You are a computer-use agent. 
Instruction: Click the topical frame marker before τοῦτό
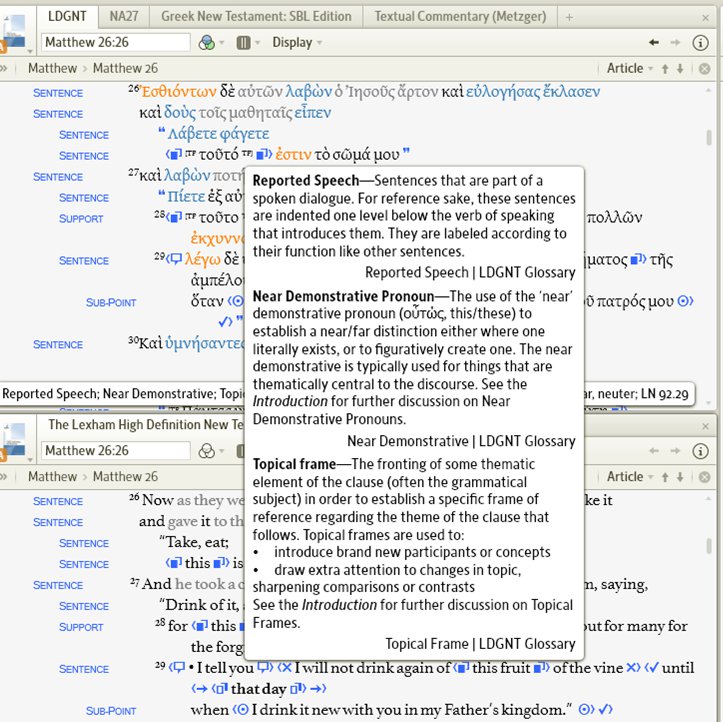[174, 154]
